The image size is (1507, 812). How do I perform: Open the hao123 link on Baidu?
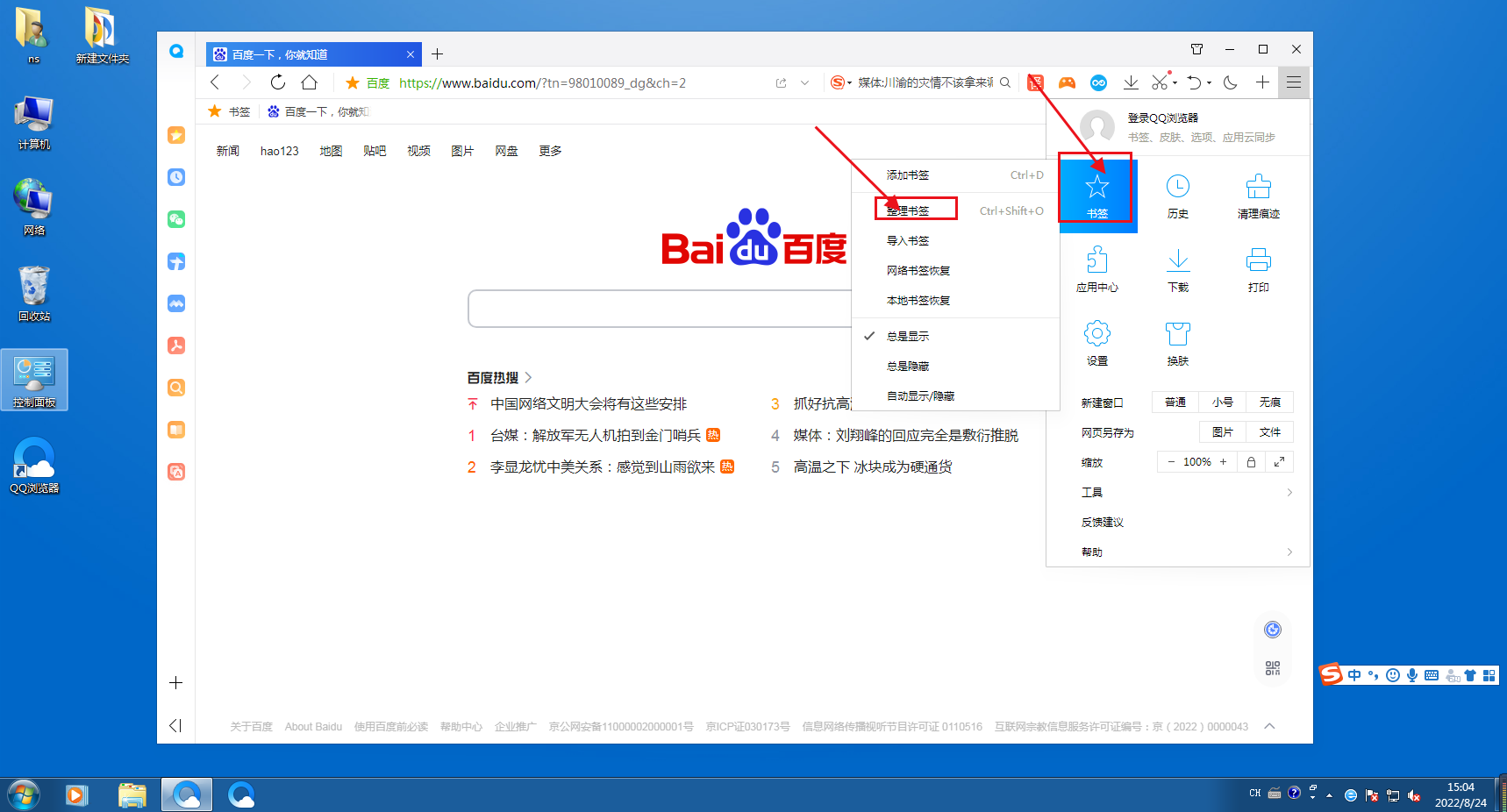(x=279, y=151)
